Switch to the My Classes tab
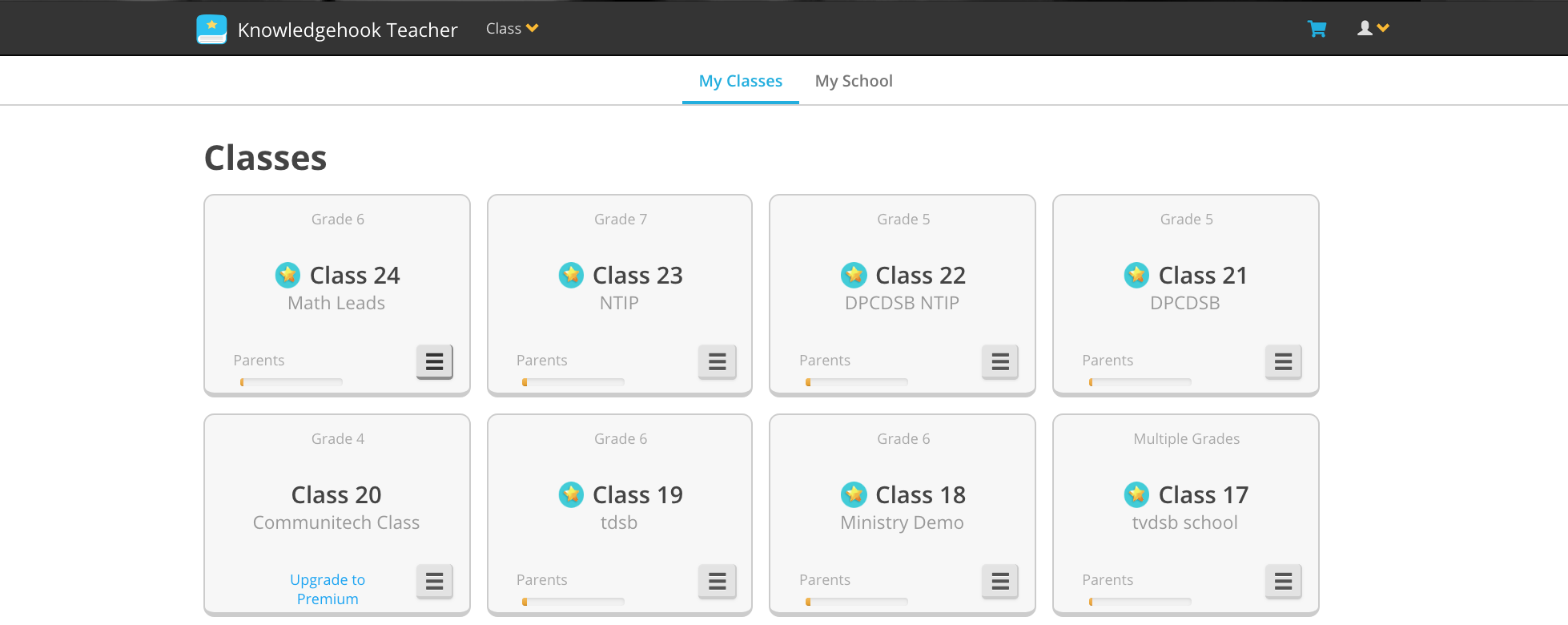 (x=741, y=81)
